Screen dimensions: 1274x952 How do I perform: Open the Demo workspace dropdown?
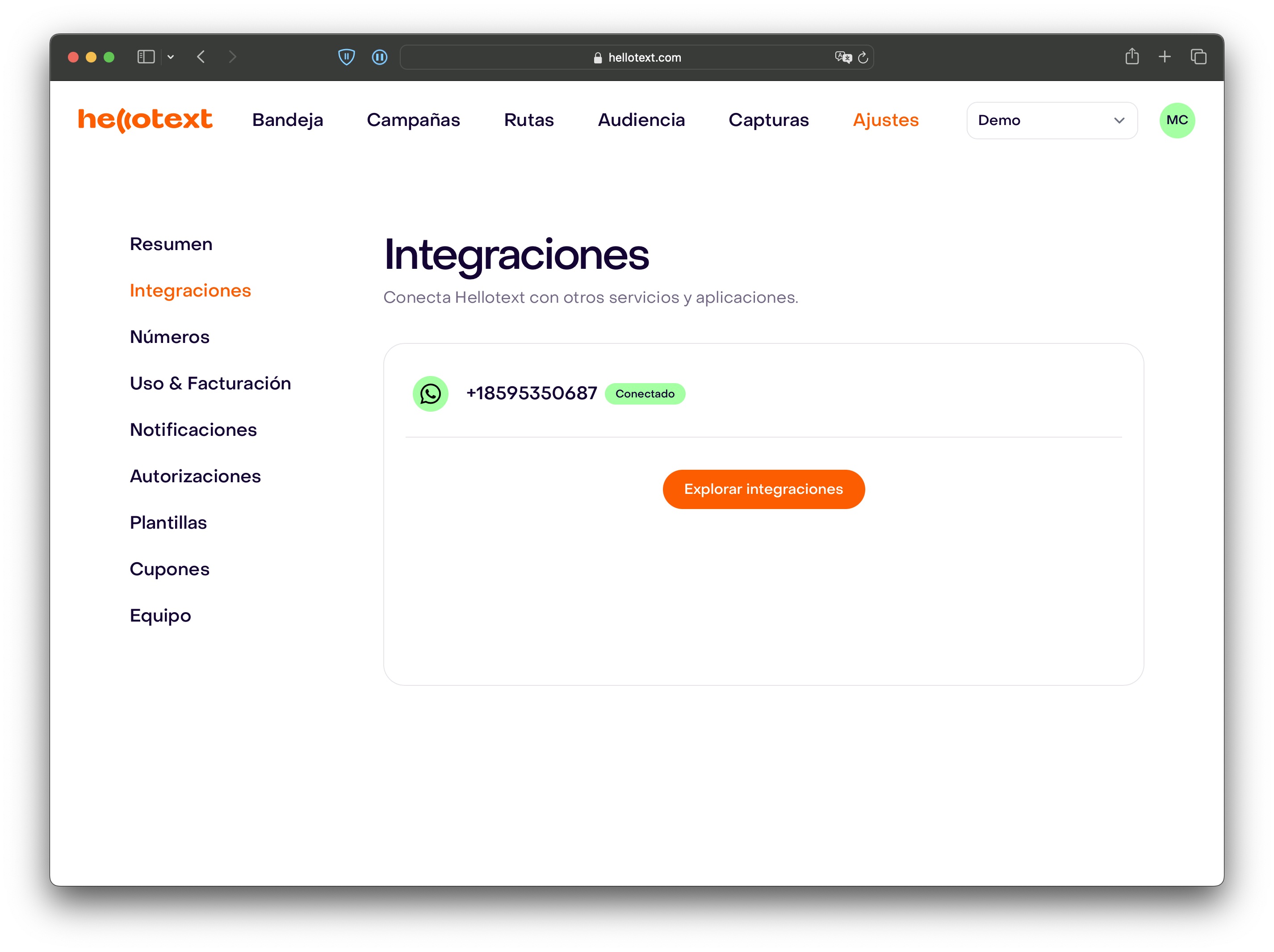[1052, 120]
